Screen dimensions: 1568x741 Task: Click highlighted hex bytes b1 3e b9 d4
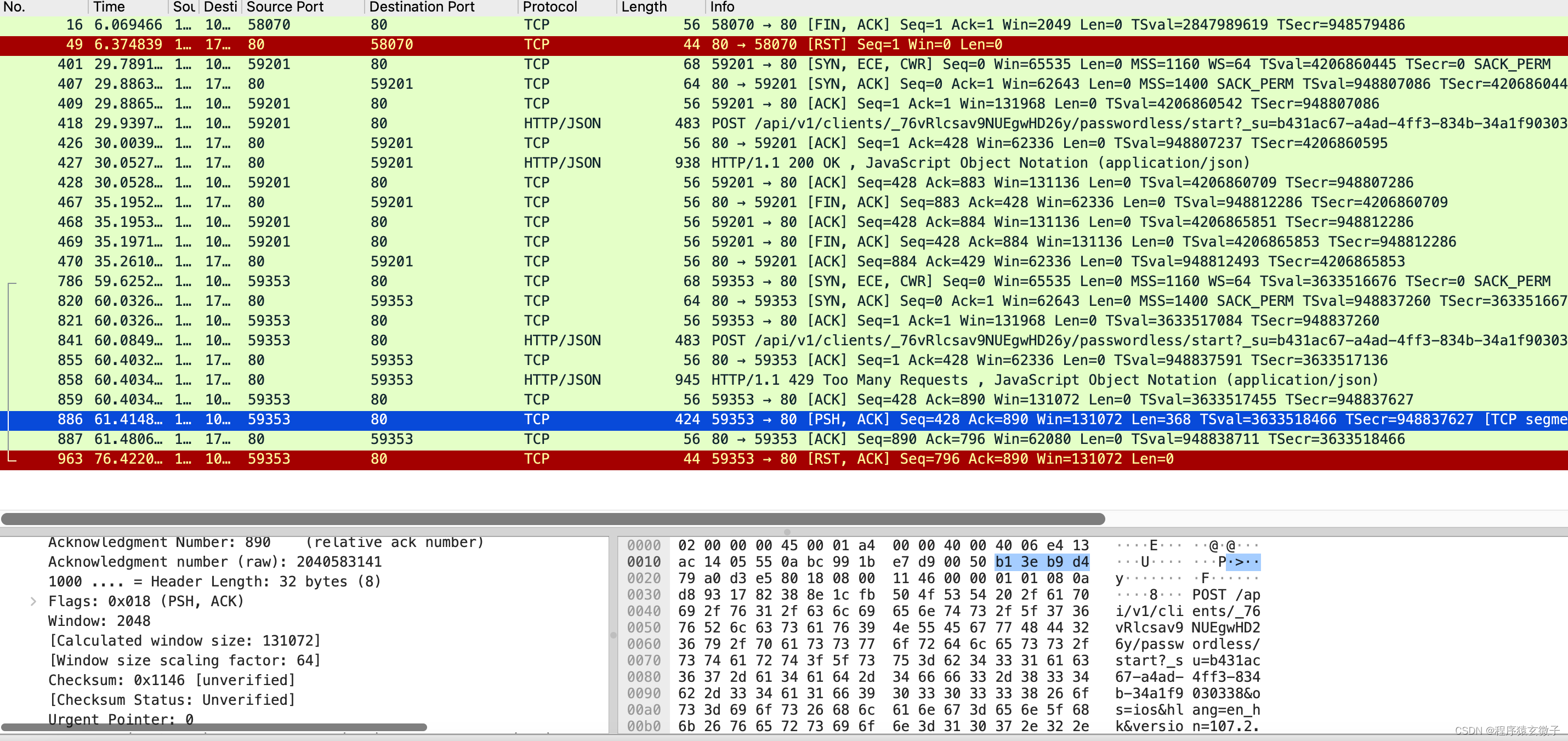(1042, 562)
